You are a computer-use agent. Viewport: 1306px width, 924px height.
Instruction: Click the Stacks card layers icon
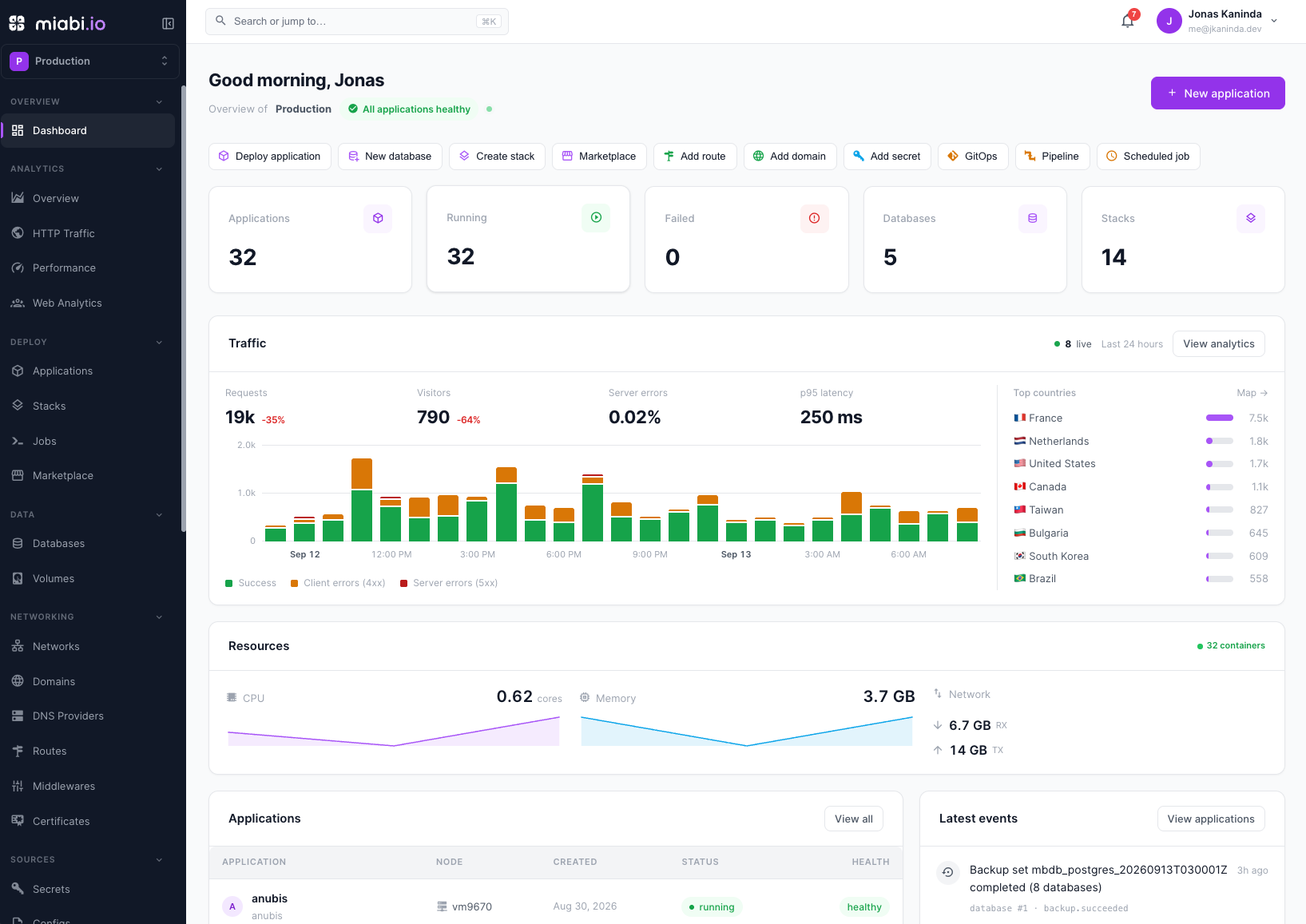[1251, 218]
